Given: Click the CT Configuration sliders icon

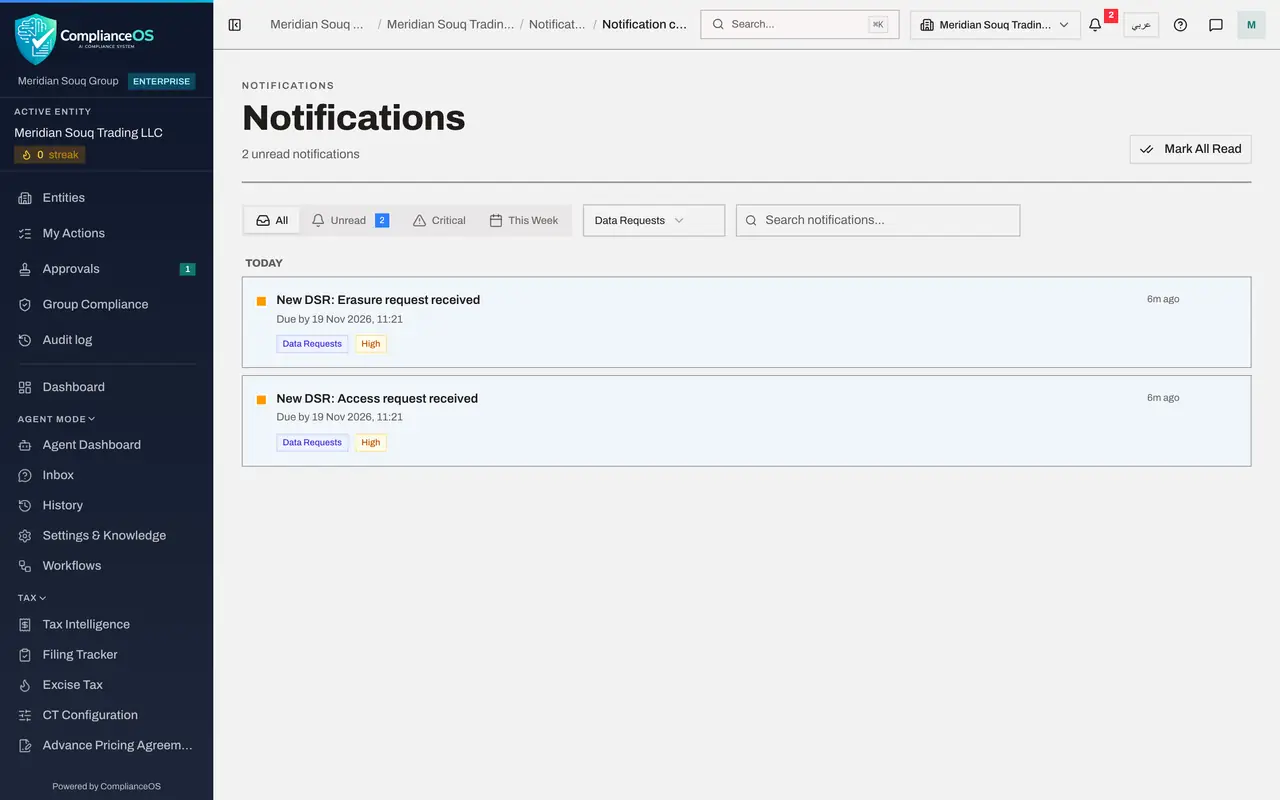Looking at the screenshot, I should click(x=25, y=715).
